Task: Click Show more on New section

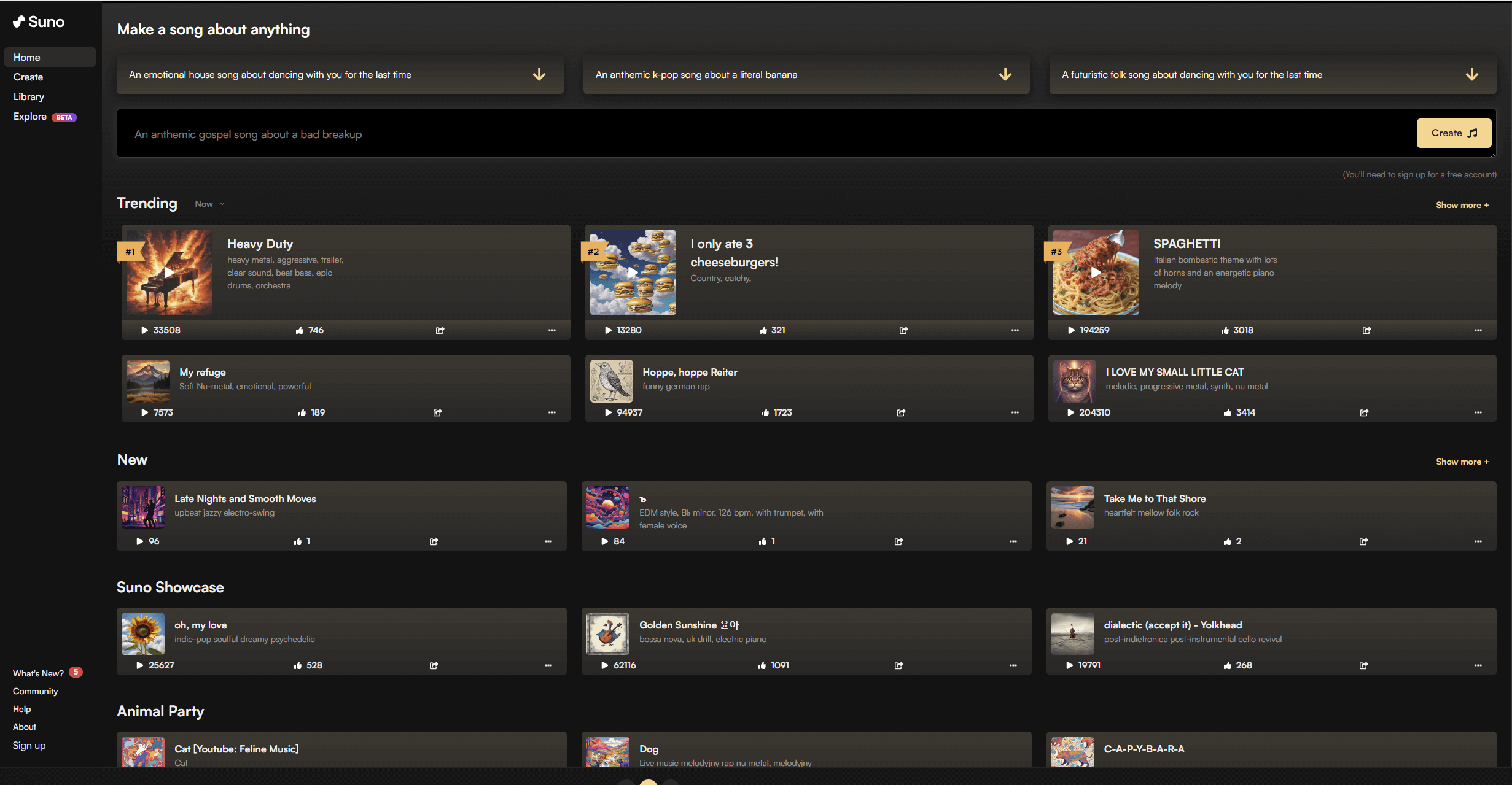Action: click(x=1463, y=461)
